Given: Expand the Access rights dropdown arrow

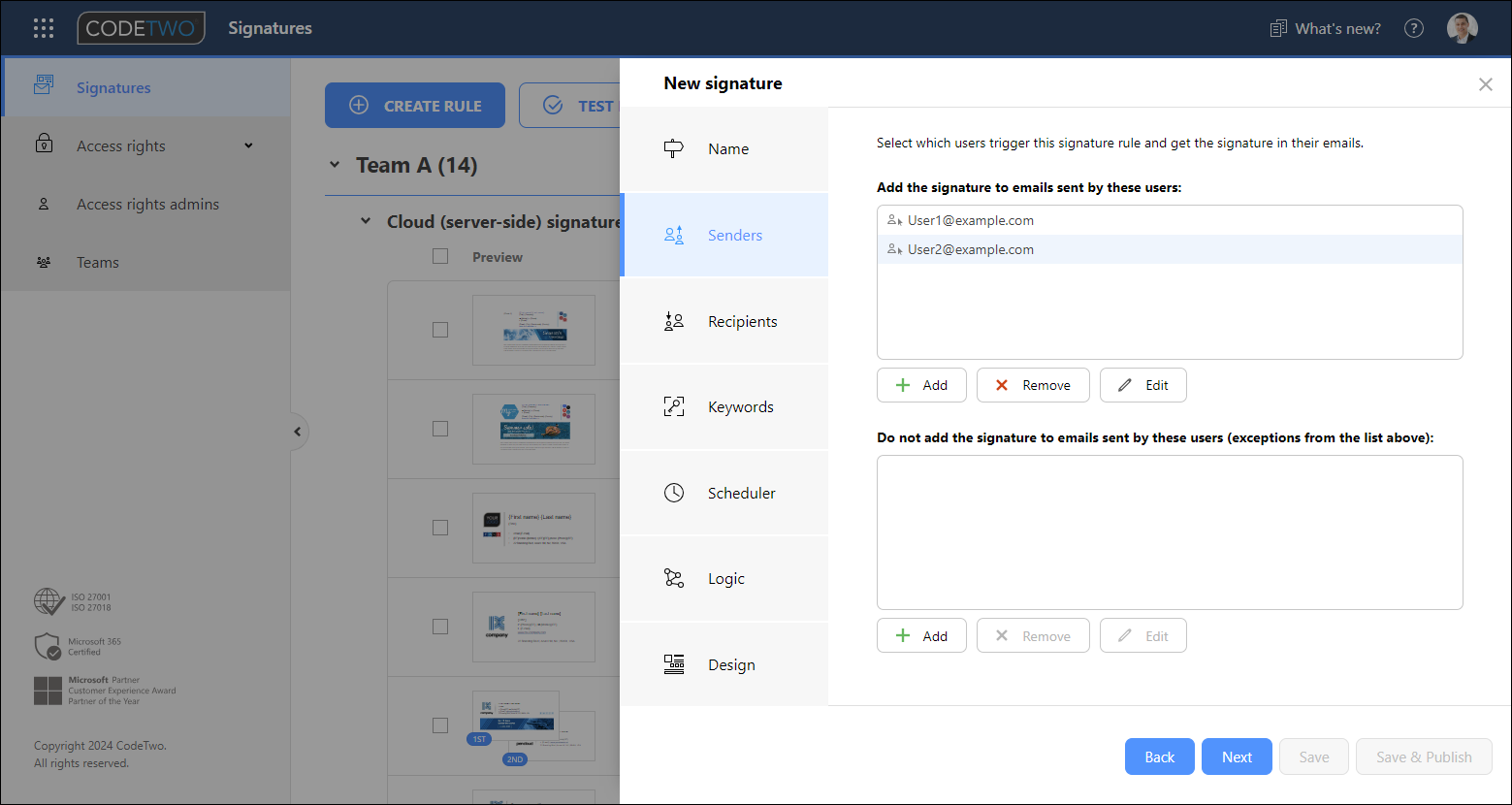Looking at the screenshot, I should click(x=248, y=145).
